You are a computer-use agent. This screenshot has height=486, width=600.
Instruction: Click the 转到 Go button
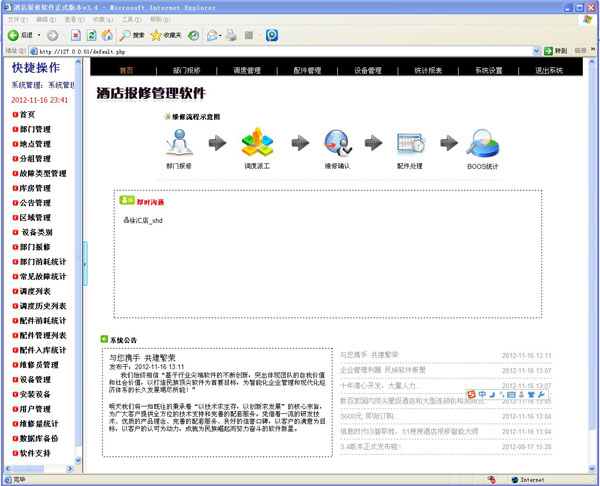[x=555, y=51]
